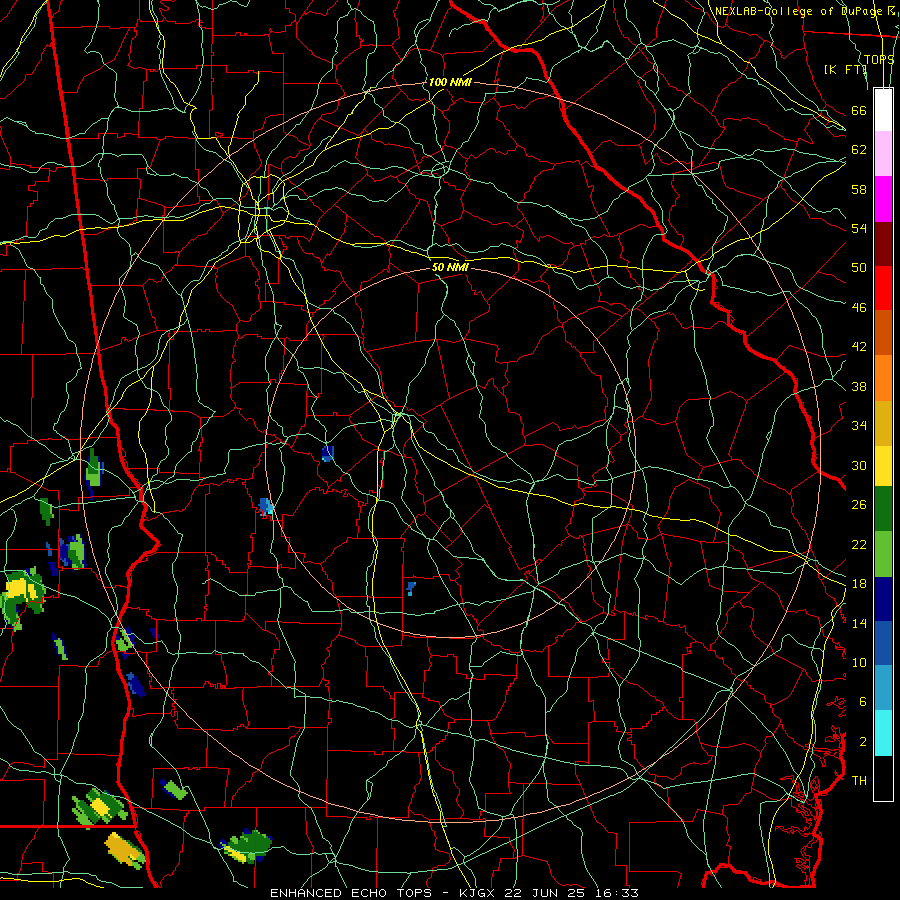900x900 pixels.
Task: Click the black TH legend swatch
Action: pyautogui.click(x=883, y=778)
